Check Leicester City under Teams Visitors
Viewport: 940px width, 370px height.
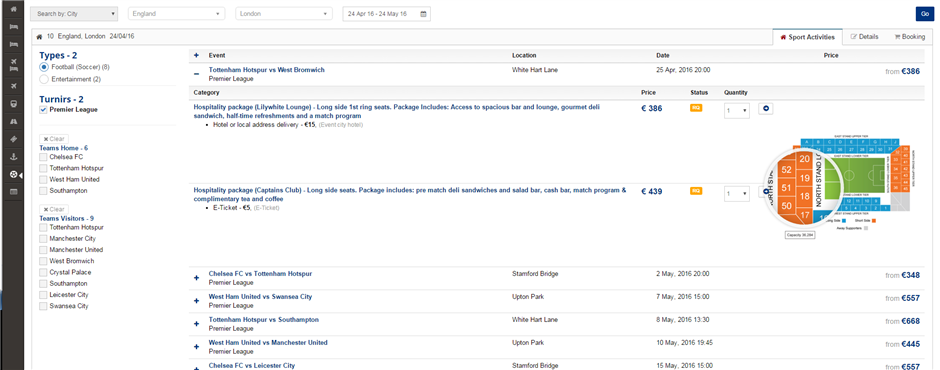[x=43, y=294]
